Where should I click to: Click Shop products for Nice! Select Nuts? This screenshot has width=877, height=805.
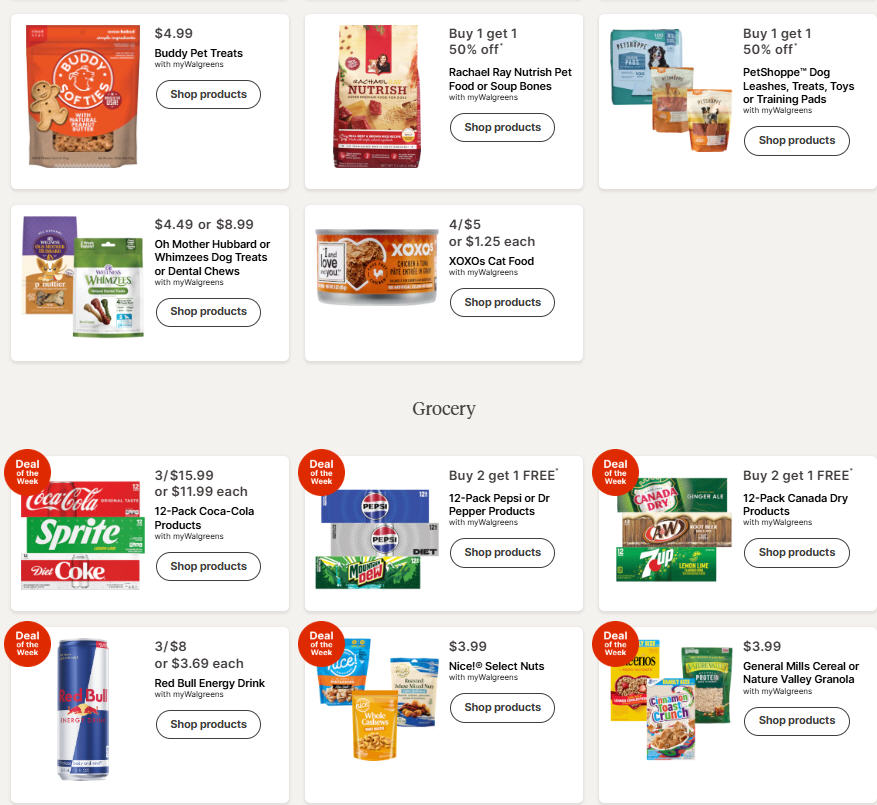click(x=502, y=708)
